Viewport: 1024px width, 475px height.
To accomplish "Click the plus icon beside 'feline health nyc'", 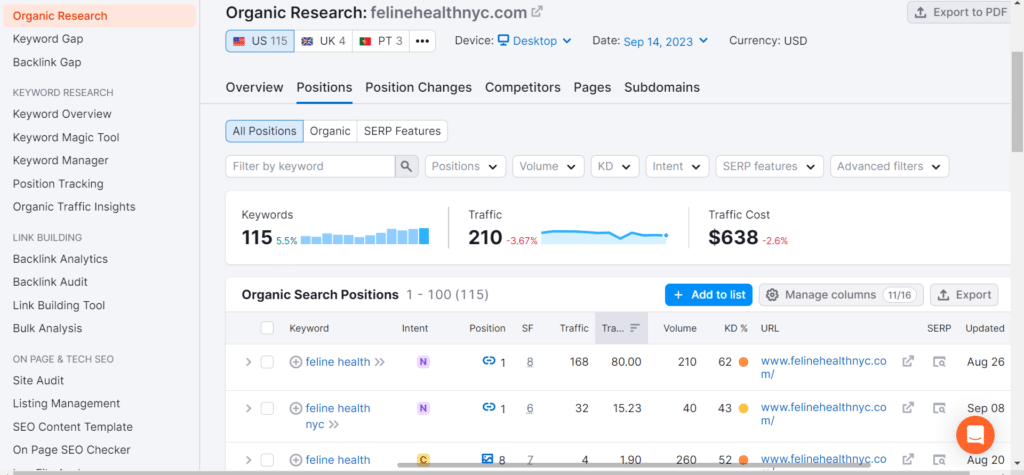I will point(296,408).
